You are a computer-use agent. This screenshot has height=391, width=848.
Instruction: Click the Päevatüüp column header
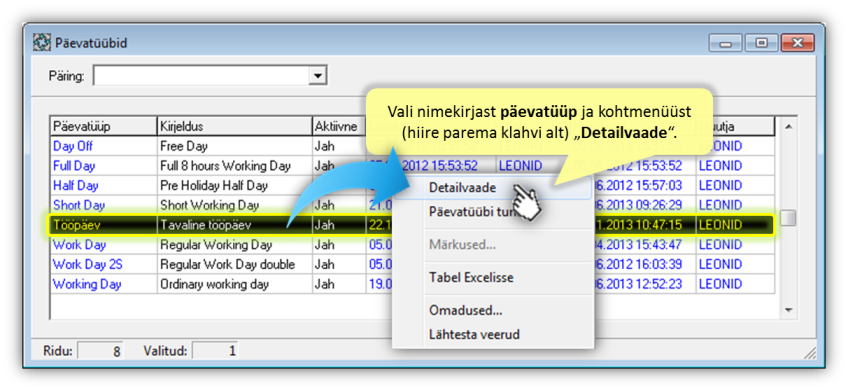coord(103,127)
